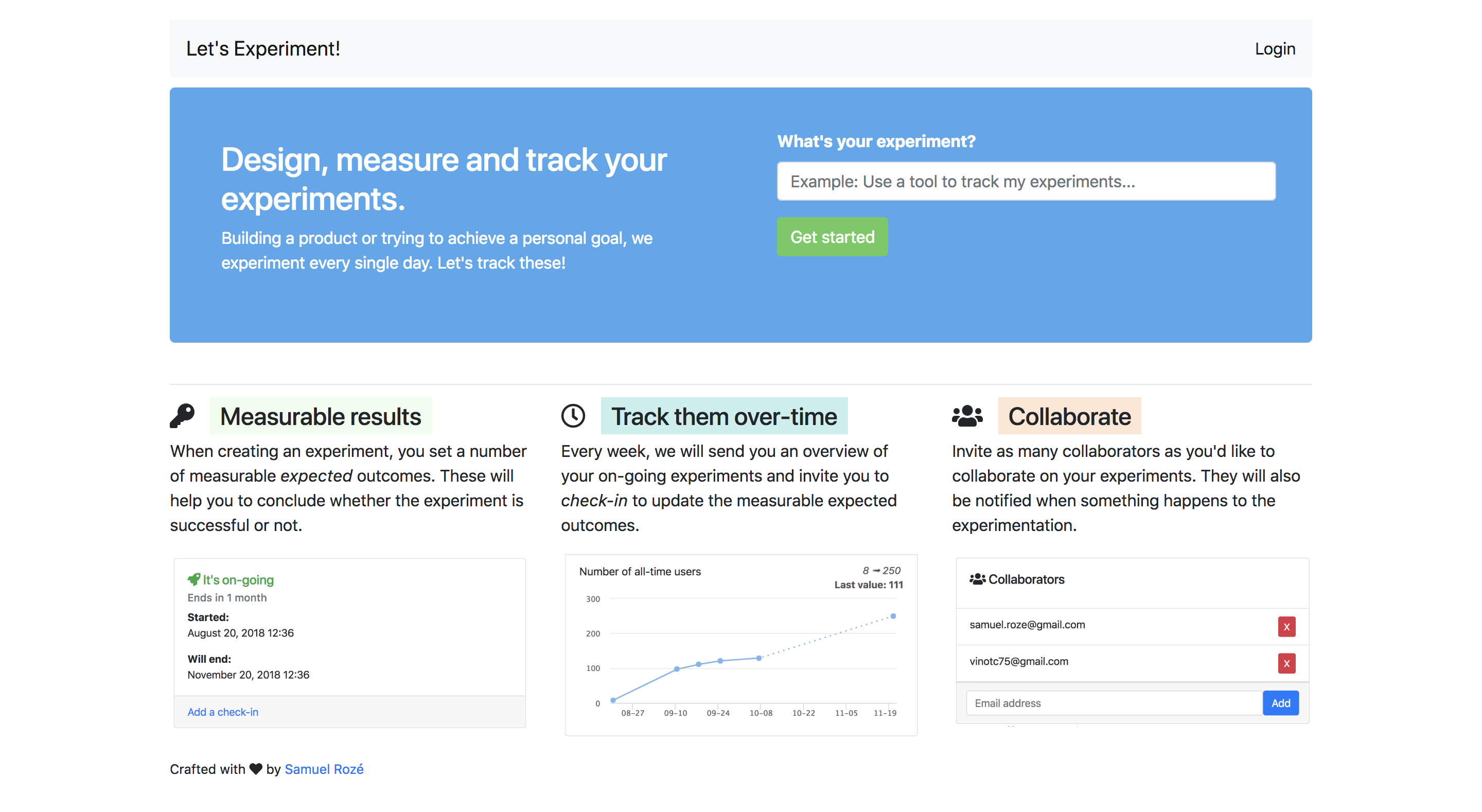
Task: Remove collaborator vinotc75@gmail.com with the X
Action: coord(1286,663)
